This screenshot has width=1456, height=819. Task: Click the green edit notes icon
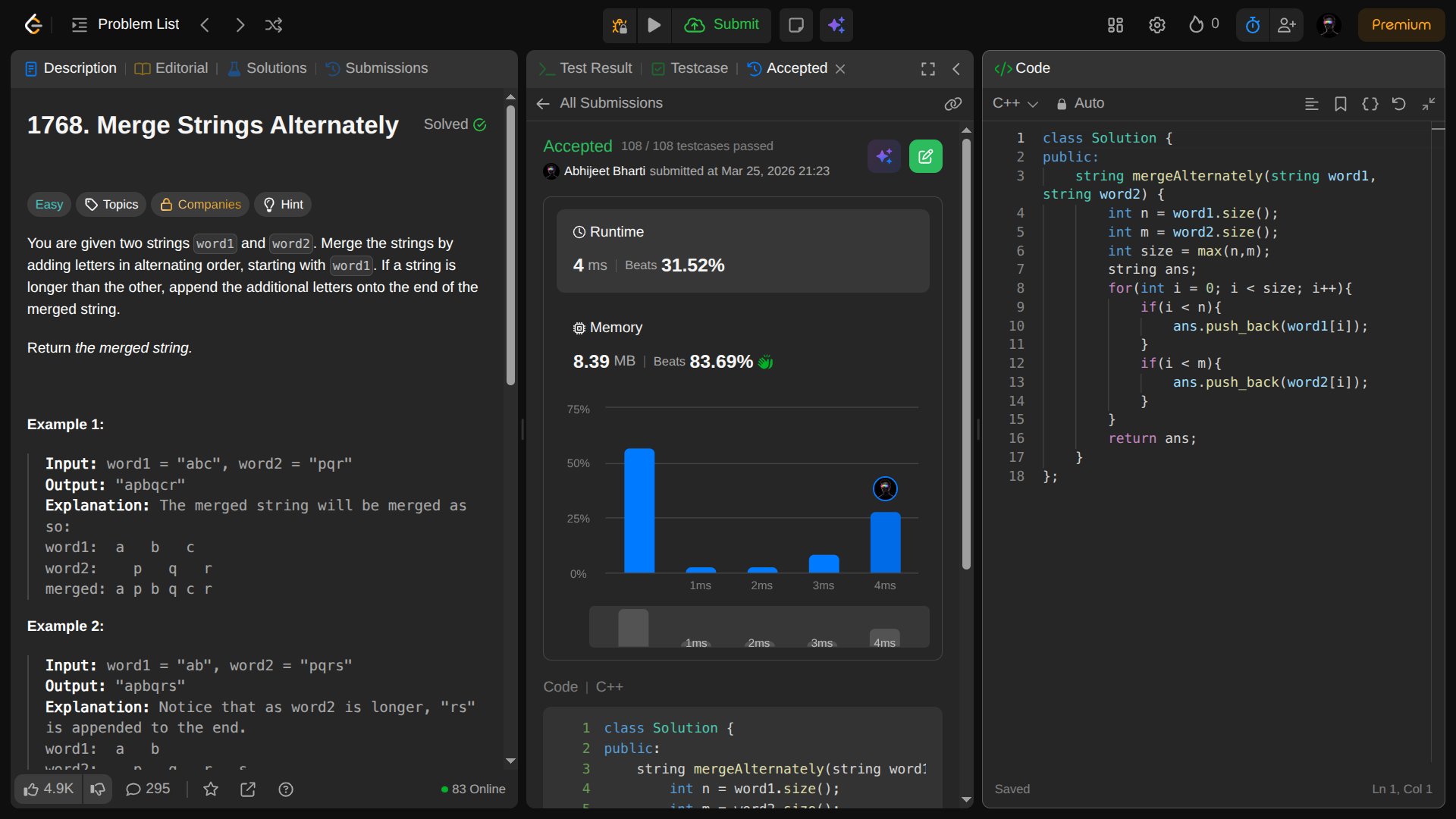click(x=925, y=156)
